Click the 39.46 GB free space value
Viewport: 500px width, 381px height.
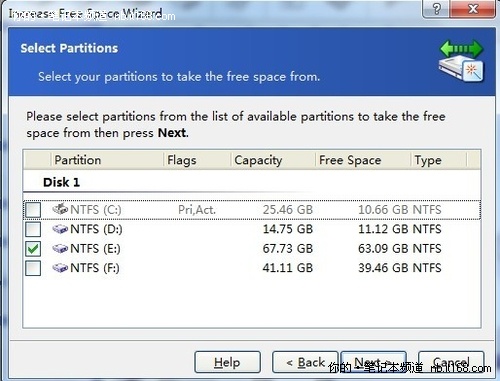383,268
